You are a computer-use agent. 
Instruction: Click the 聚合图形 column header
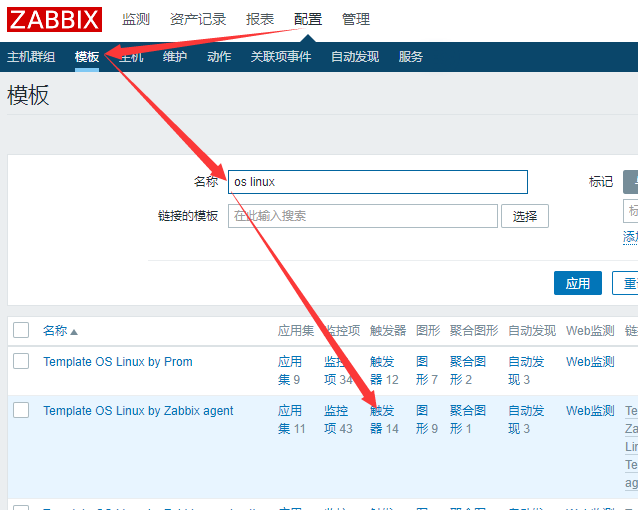(474, 331)
